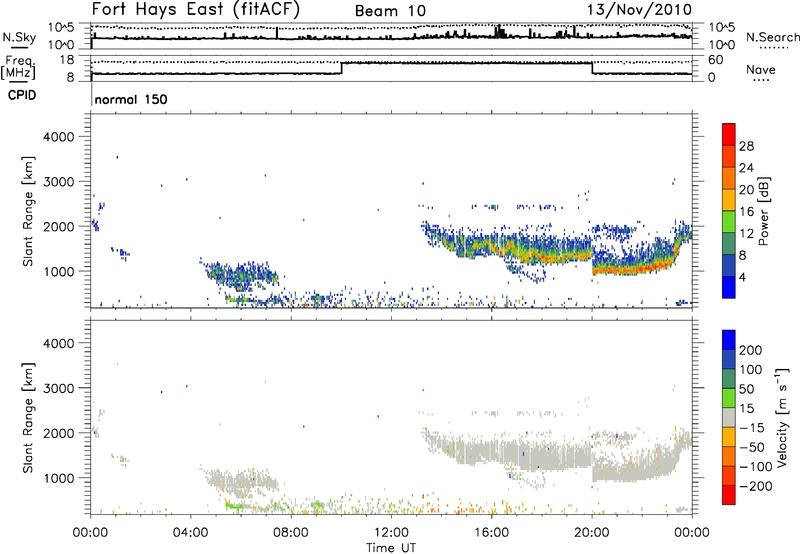Click the 'Power [dB]' colorbar label
Image resolution: width=800 pixels, height=554 pixels.
[x=764, y=211]
